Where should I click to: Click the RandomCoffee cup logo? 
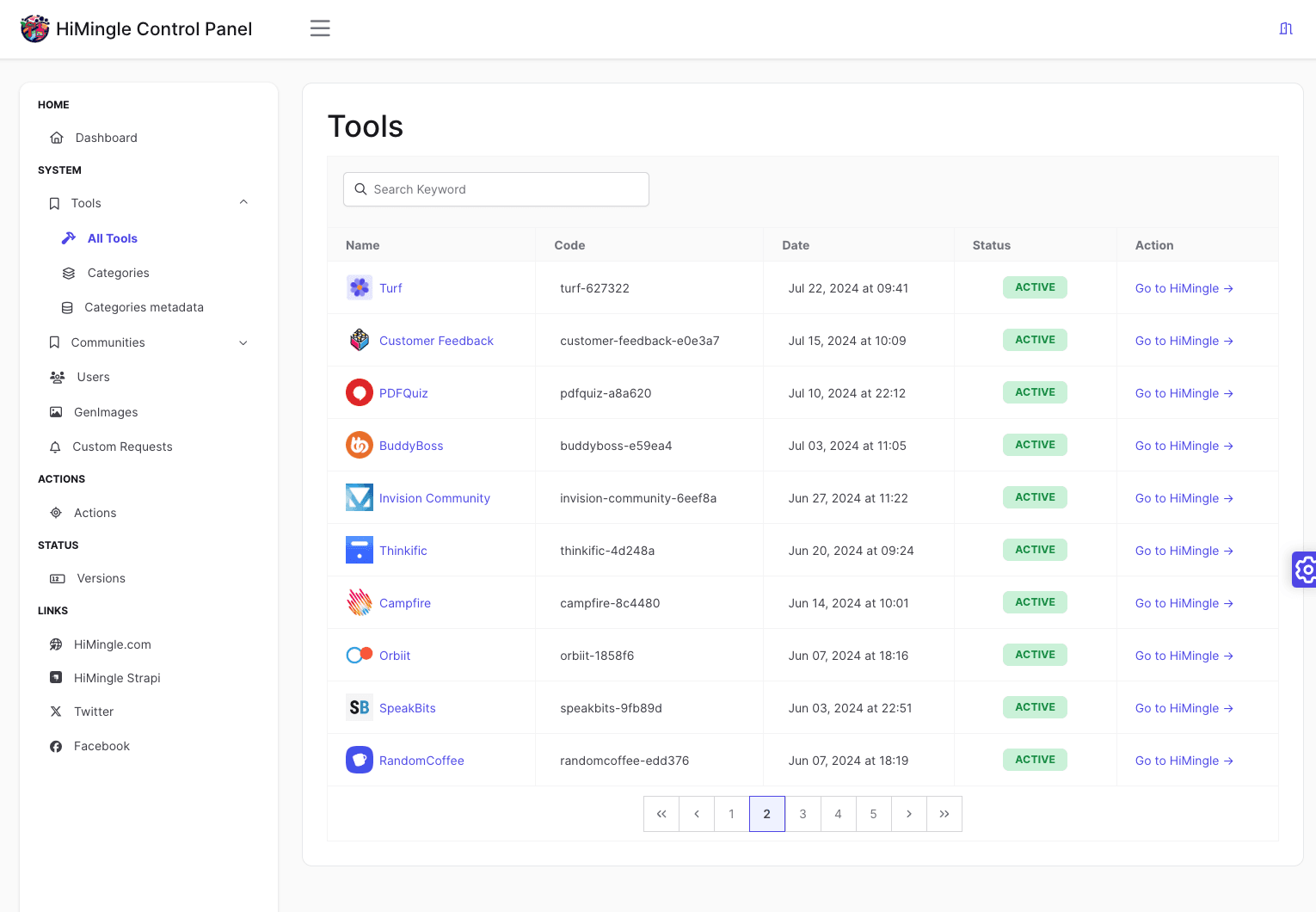click(x=360, y=760)
